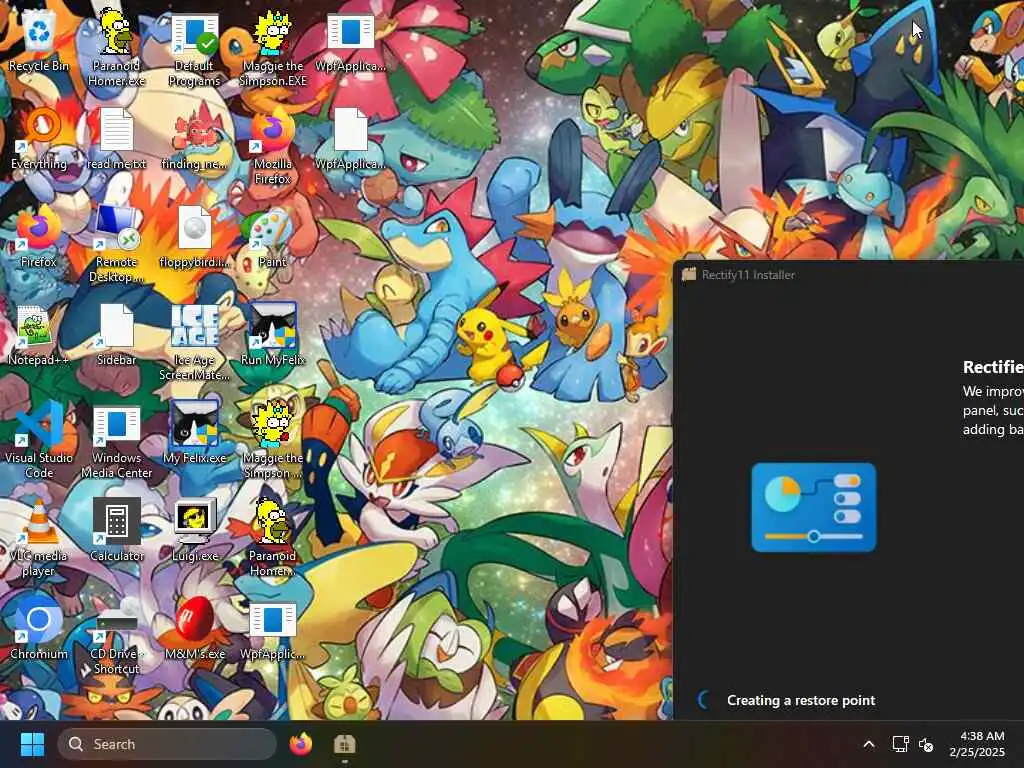Image resolution: width=1024 pixels, height=768 pixels.
Task: Focus the taskbar Search box
Action: point(167,744)
